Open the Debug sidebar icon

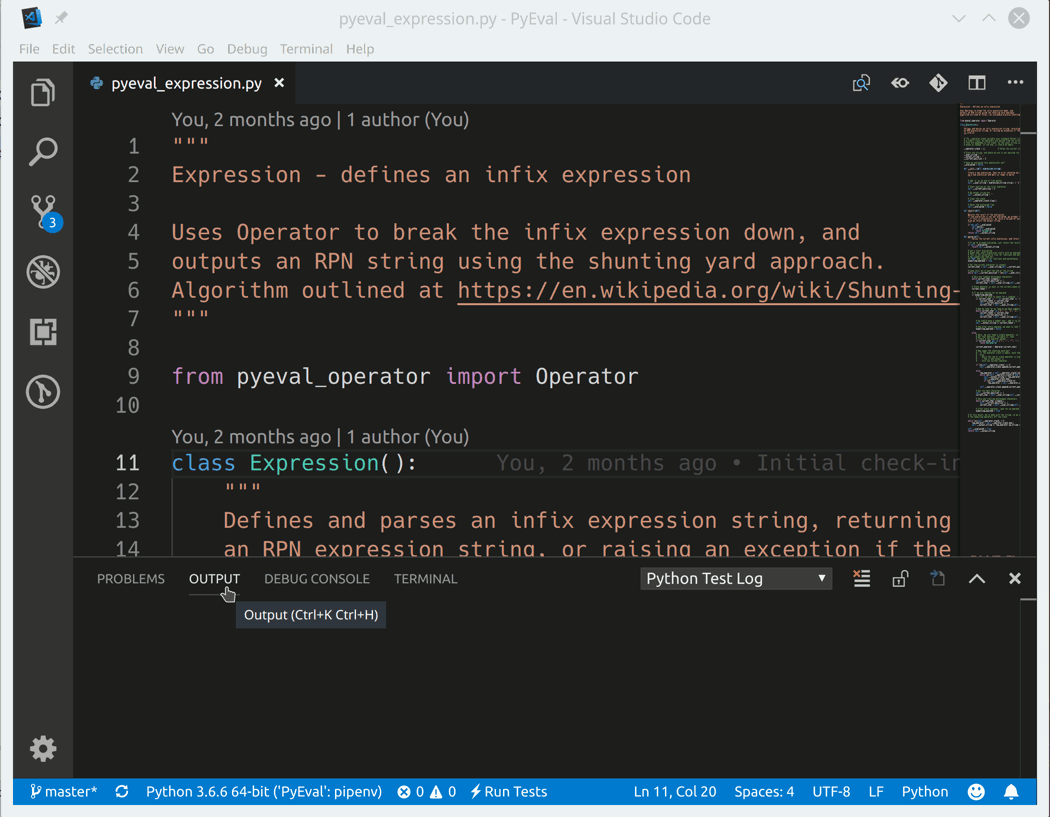[42, 271]
